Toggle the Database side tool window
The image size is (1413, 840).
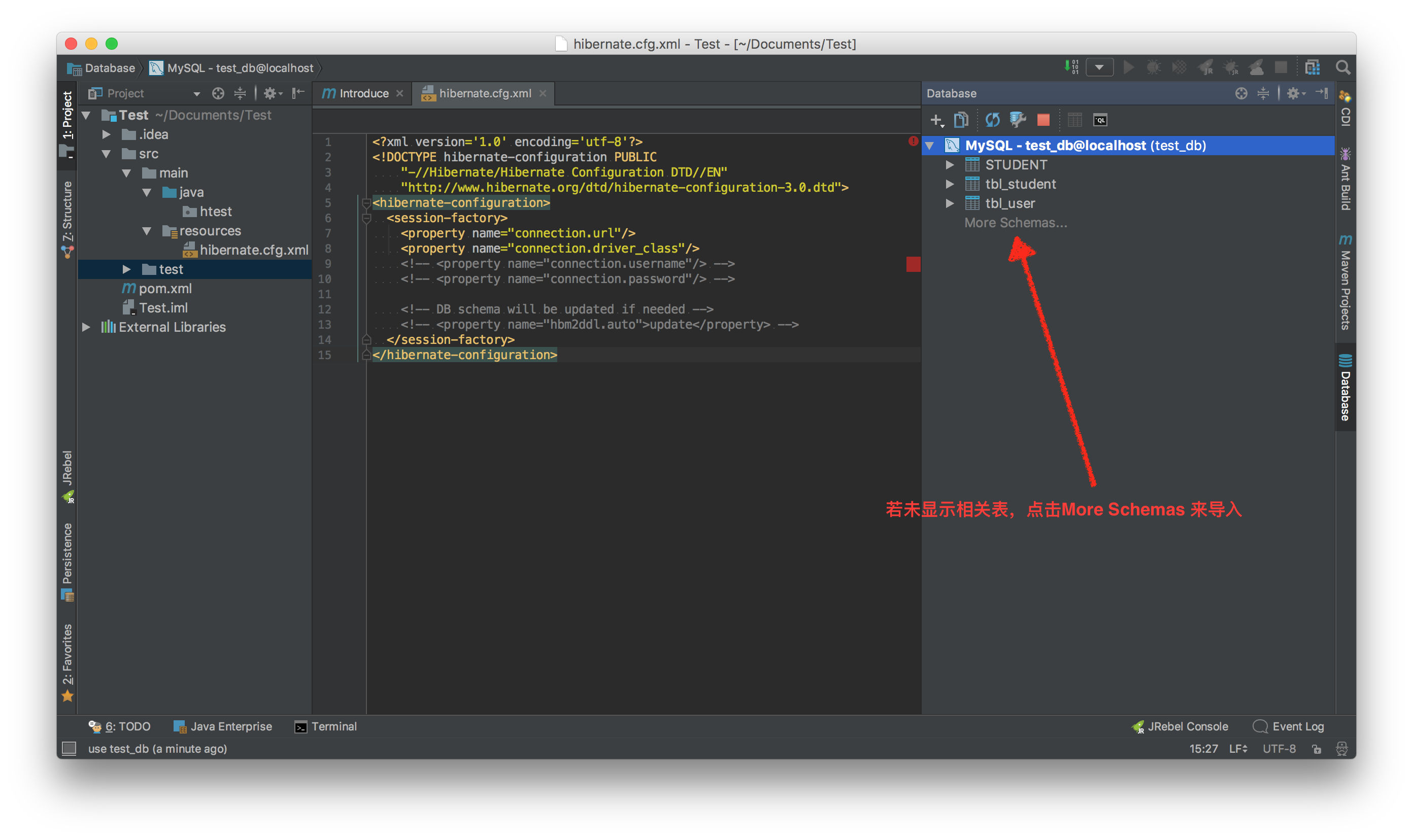[1345, 387]
